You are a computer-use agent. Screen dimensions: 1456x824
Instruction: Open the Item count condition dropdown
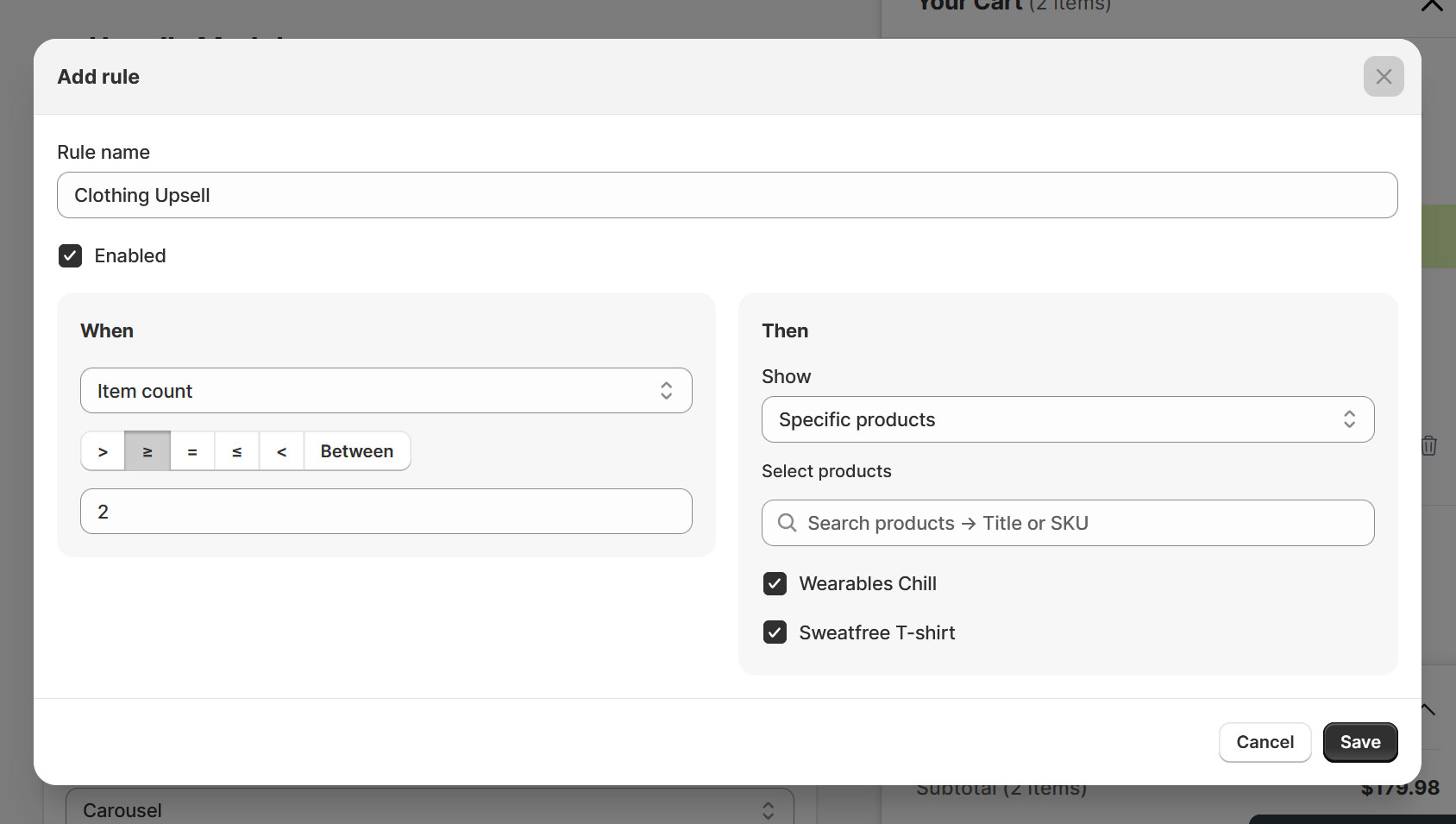(x=386, y=390)
